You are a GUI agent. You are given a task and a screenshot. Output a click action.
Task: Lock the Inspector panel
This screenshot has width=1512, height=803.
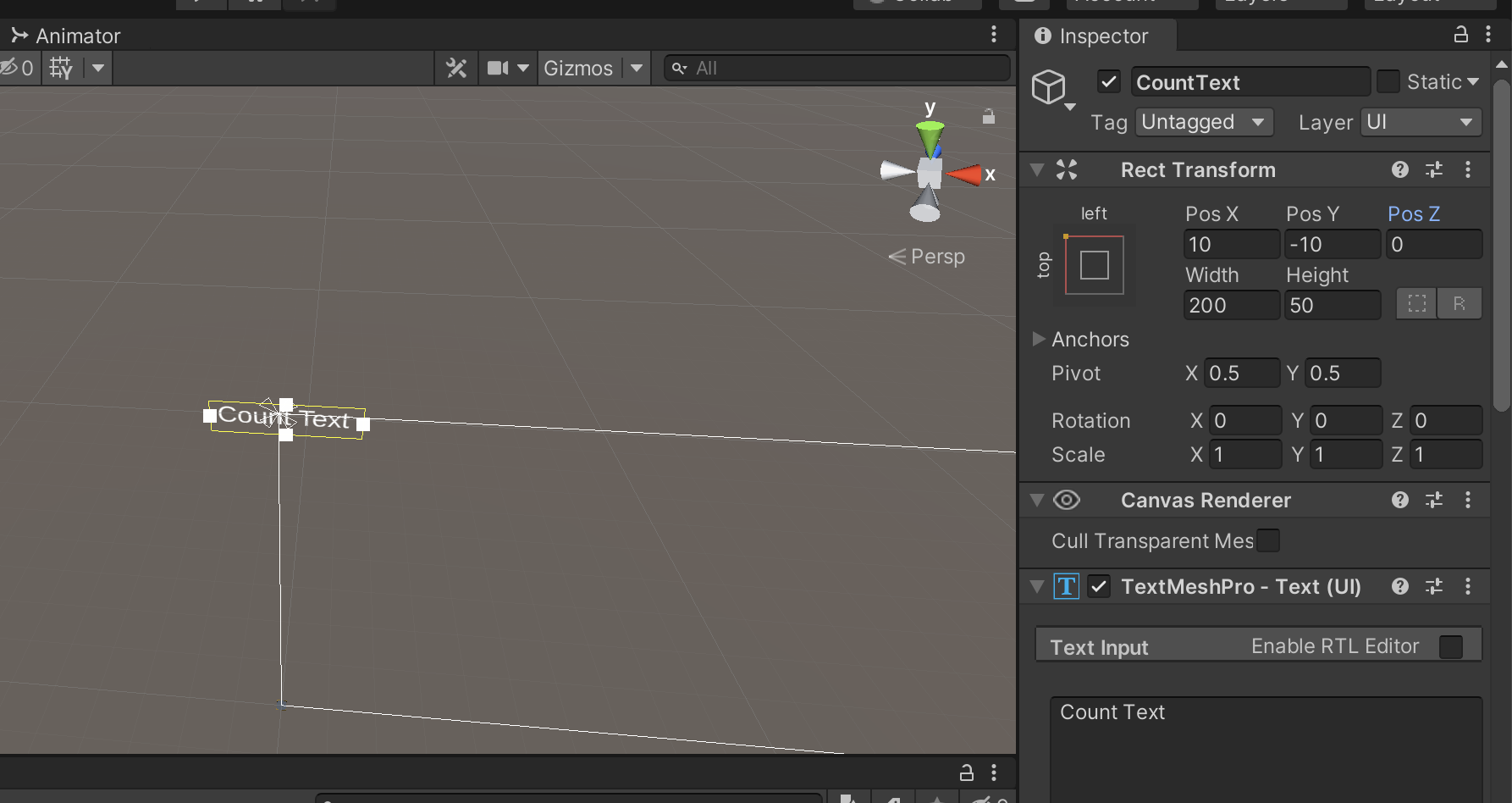coord(1460,35)
